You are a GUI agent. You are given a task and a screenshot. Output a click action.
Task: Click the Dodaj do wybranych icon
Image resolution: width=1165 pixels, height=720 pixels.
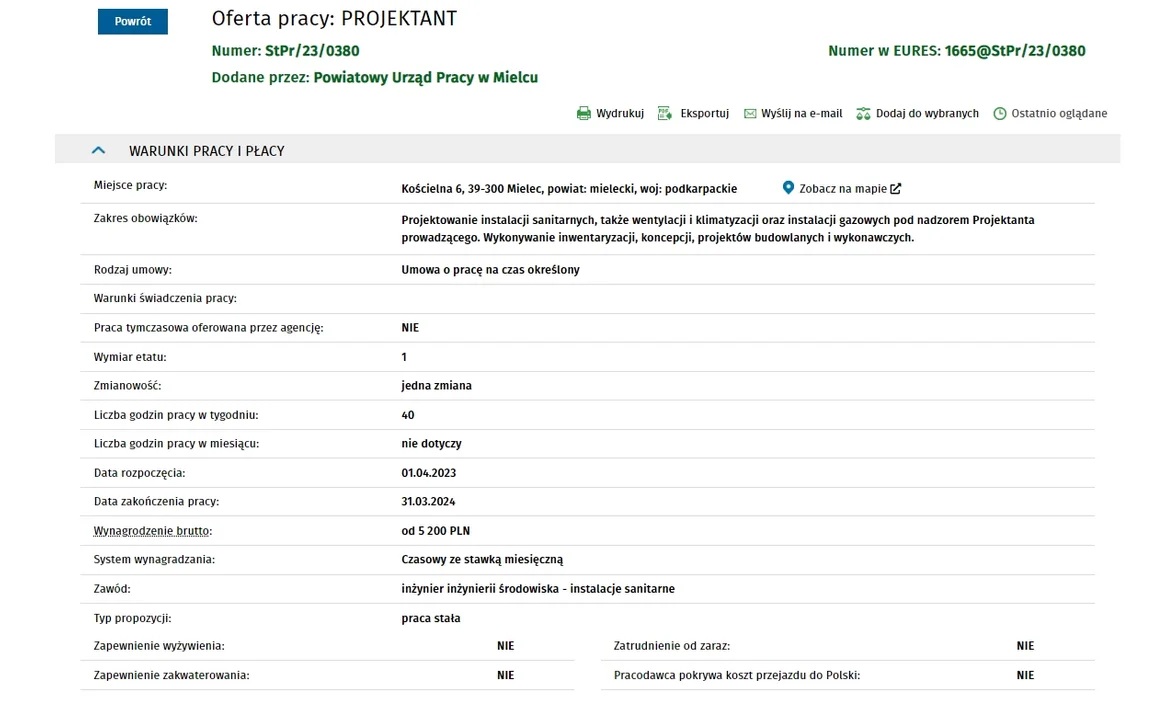(863, 114)
